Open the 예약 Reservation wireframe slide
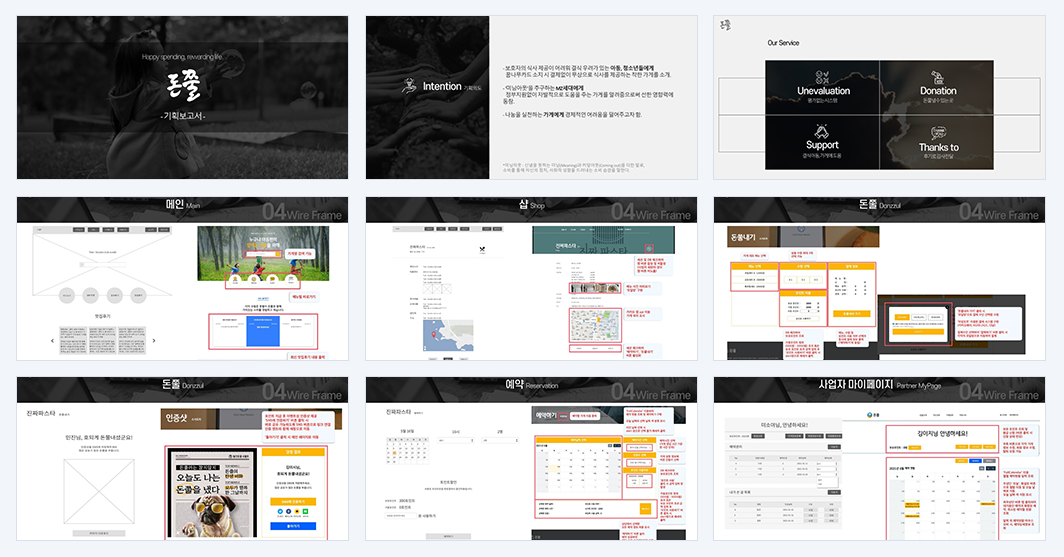Viewport: 1064px width, 557px height. [x=531, y=459]
